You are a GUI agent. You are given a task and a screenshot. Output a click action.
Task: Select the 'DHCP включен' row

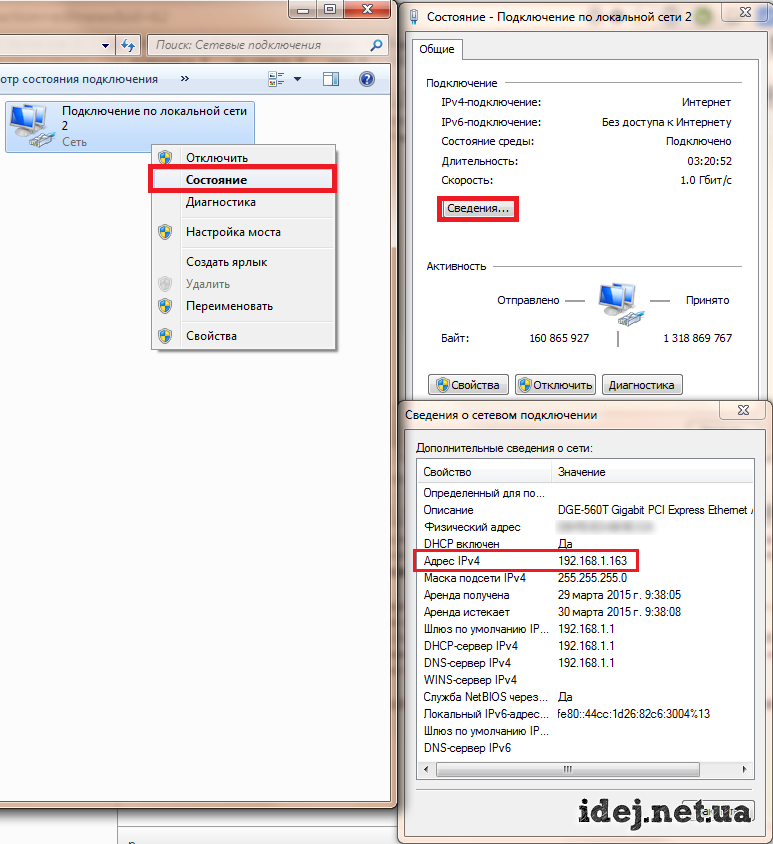click(585, 544)
